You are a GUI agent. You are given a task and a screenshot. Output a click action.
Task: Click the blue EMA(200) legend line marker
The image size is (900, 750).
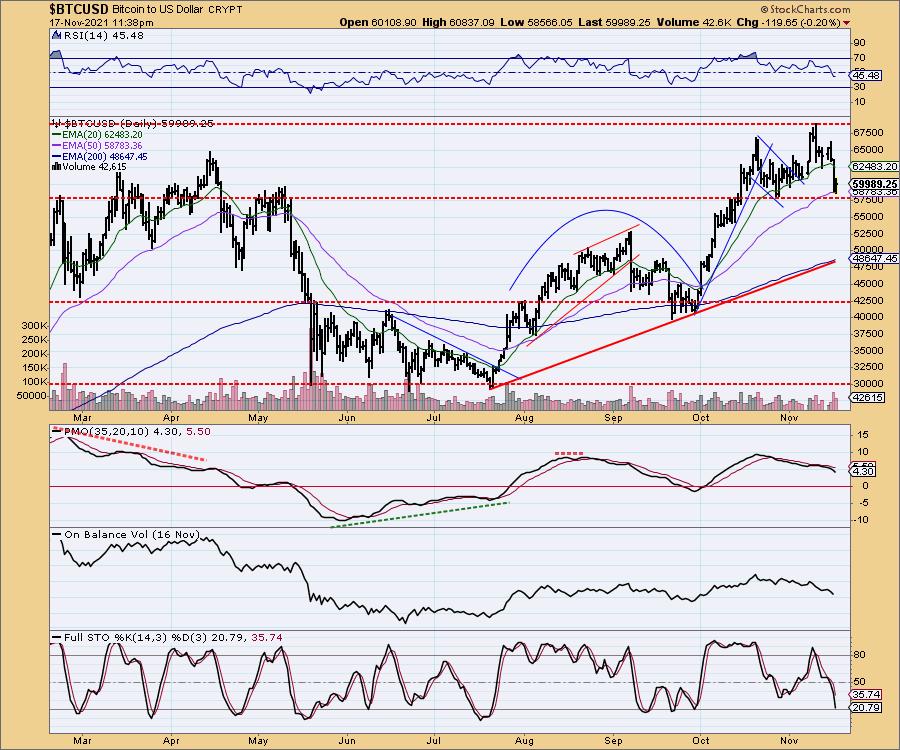click(x=56, y=156)
